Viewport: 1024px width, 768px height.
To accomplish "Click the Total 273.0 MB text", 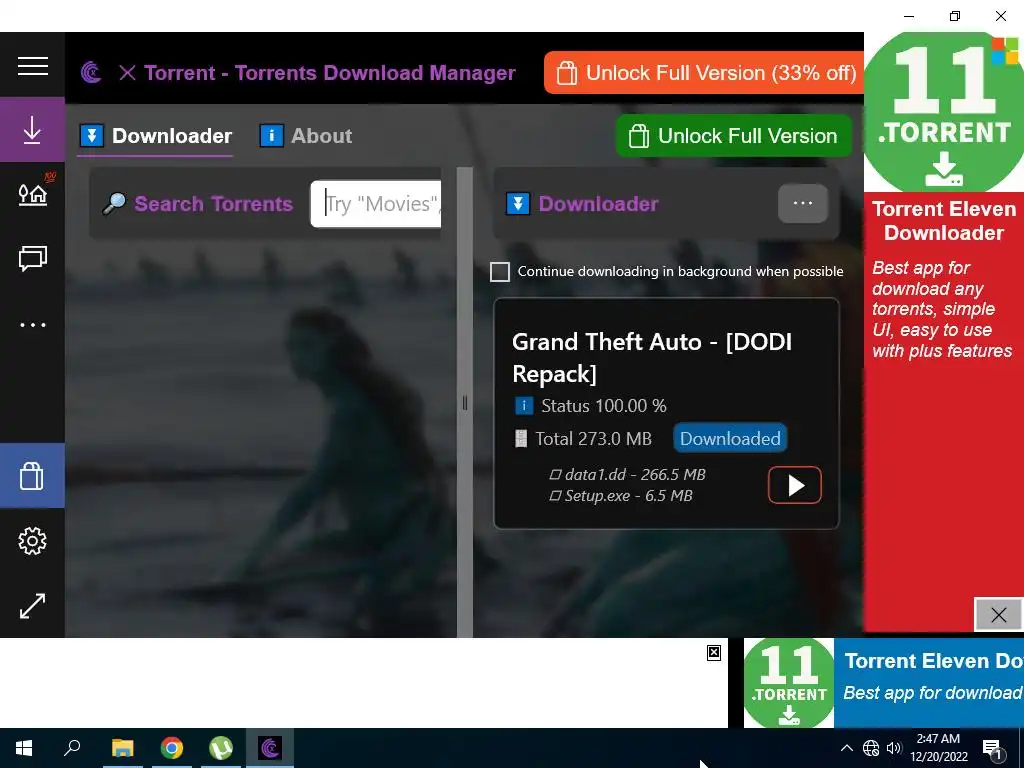I will [593, 438].
